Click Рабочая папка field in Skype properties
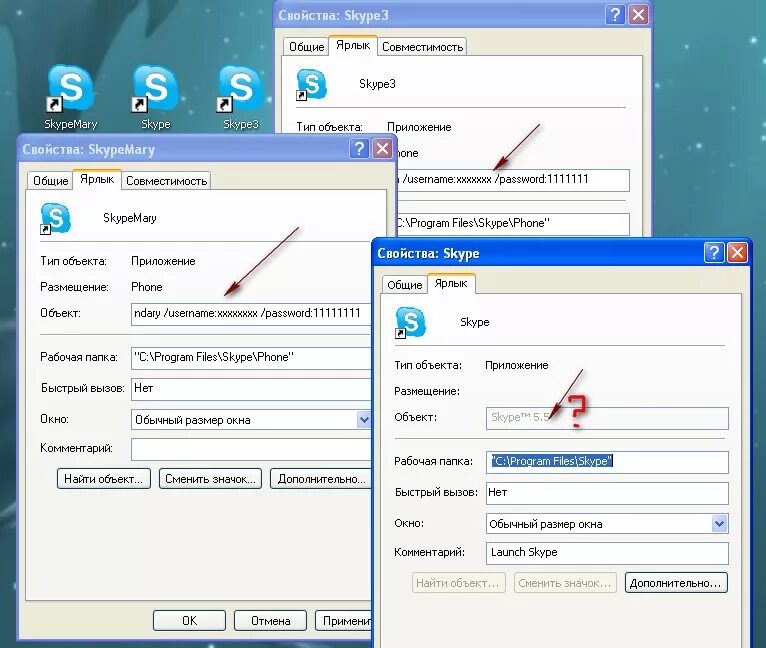The height and width of the screenshot is (648, 766). click(607, 462)
